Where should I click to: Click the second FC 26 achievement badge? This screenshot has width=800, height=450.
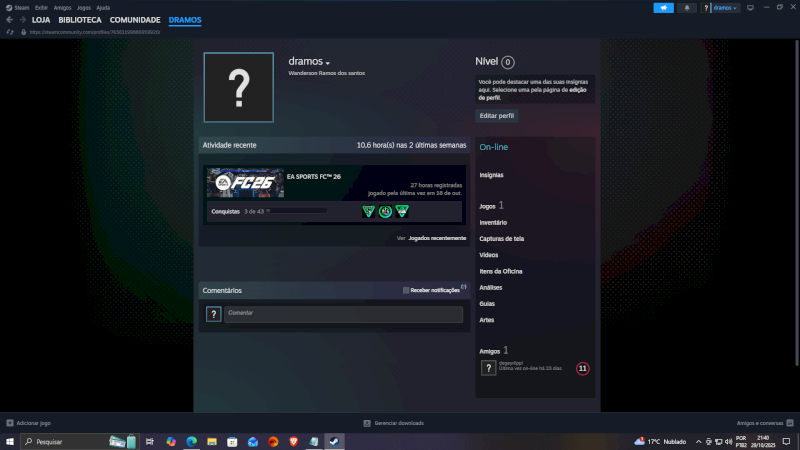pos(385,211)
